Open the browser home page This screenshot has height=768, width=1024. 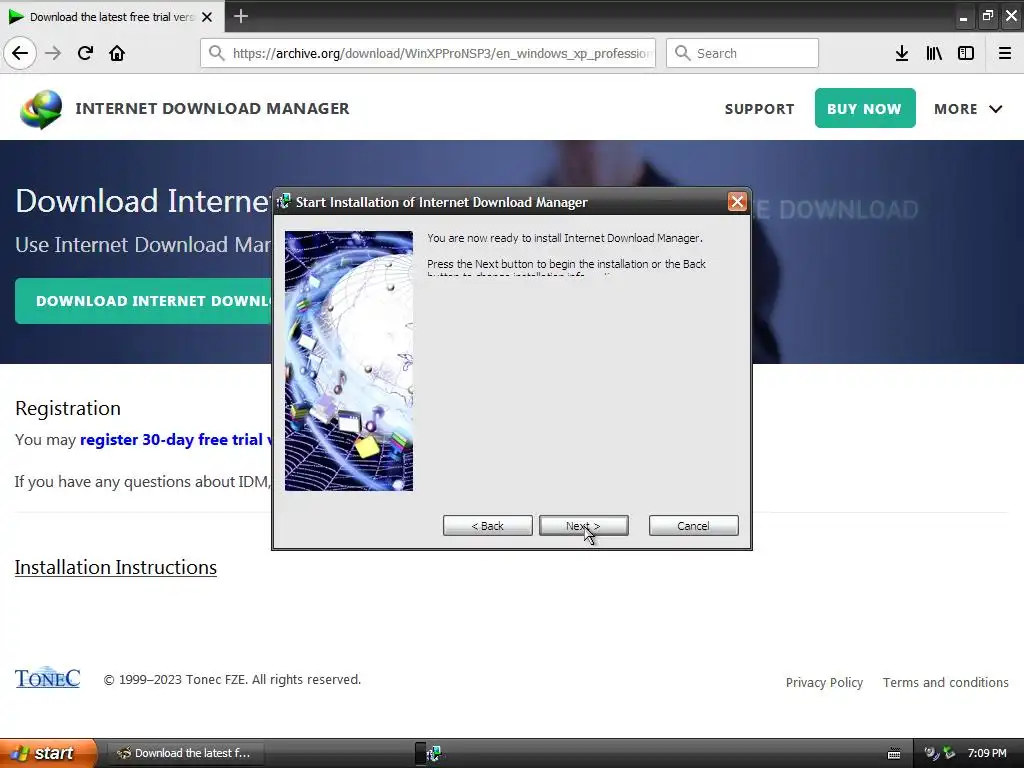click(117, 54)
